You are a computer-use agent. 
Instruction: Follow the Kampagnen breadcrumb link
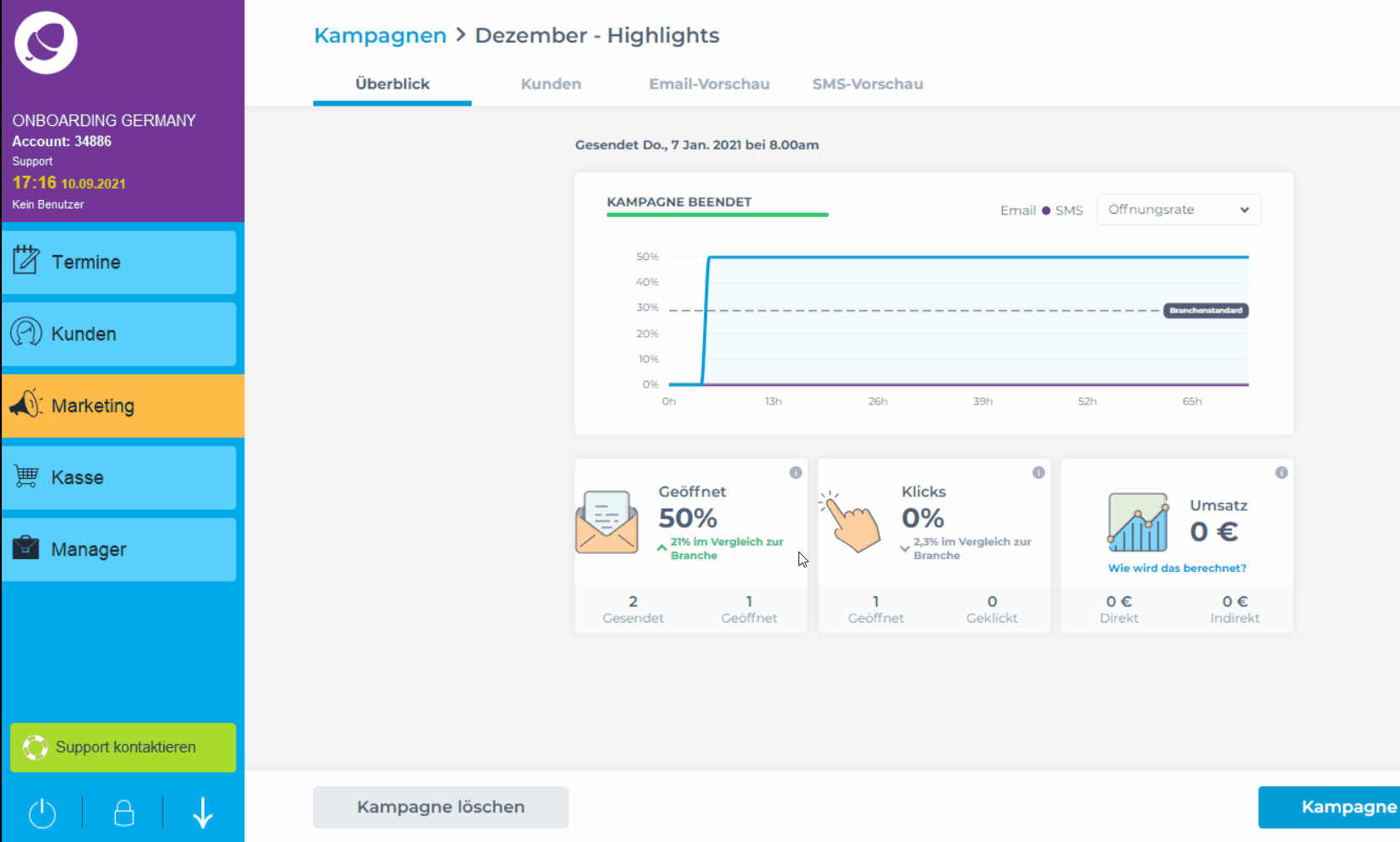[380, 35]
